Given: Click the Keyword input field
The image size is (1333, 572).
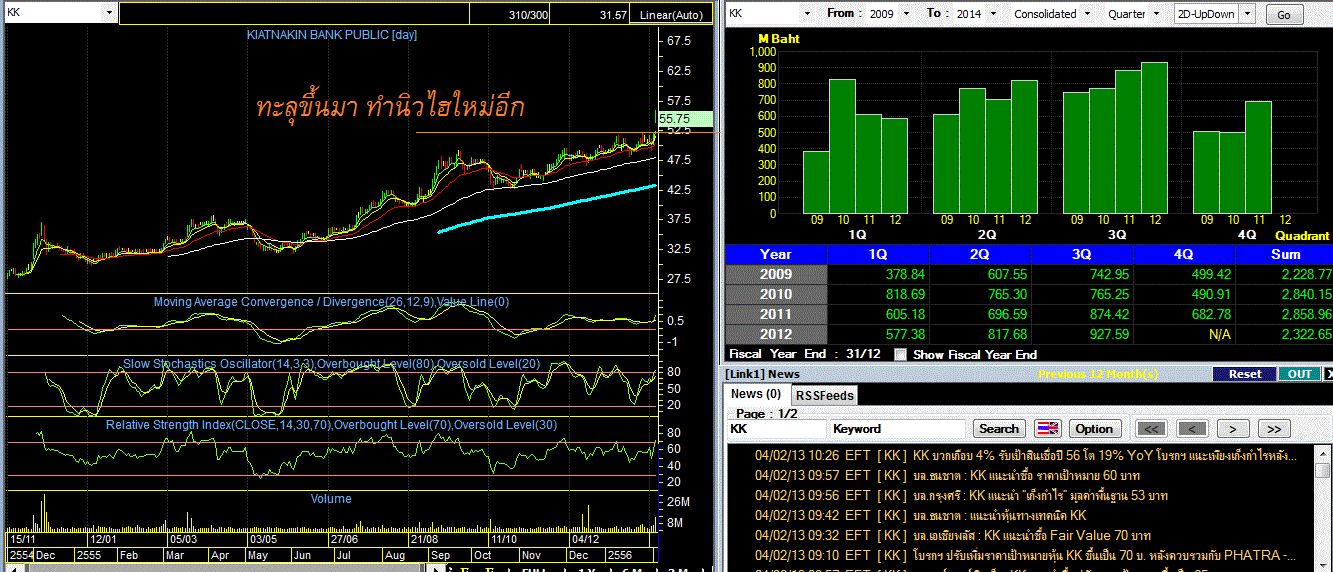Looking at the screenshot, I should pyautogui.click(x=897, y=428).
